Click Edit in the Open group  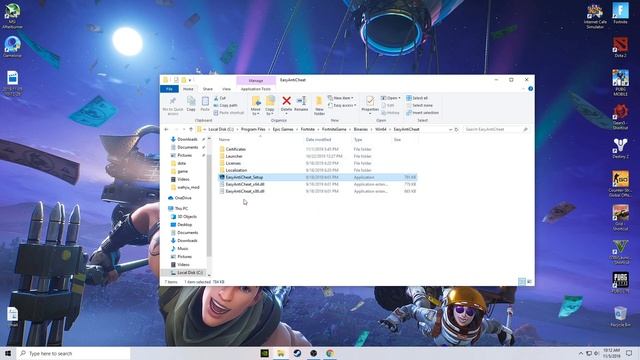pos(388,105)
